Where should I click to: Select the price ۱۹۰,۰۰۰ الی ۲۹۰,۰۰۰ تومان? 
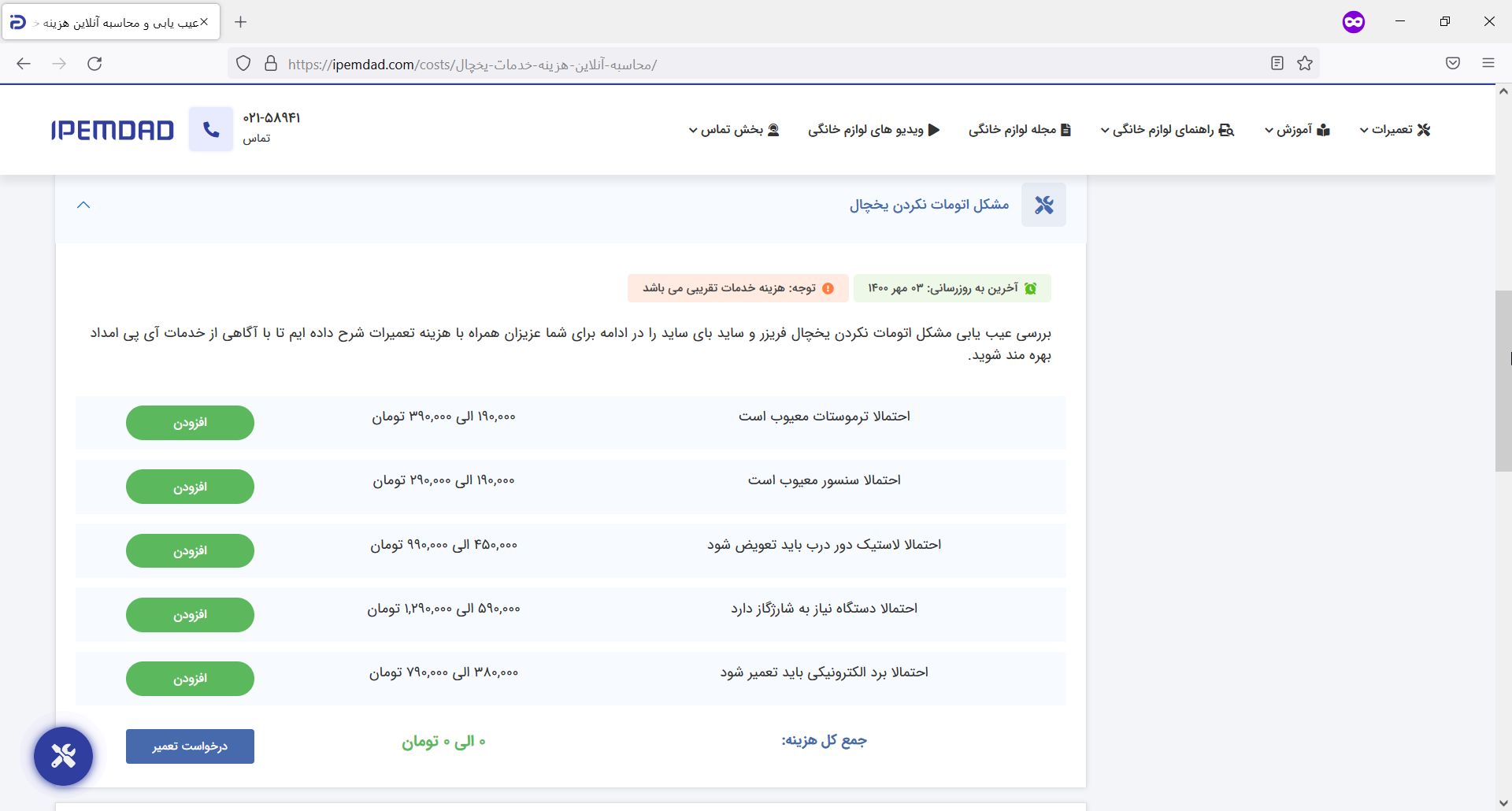pyautogui.click(x=444, y=480)
